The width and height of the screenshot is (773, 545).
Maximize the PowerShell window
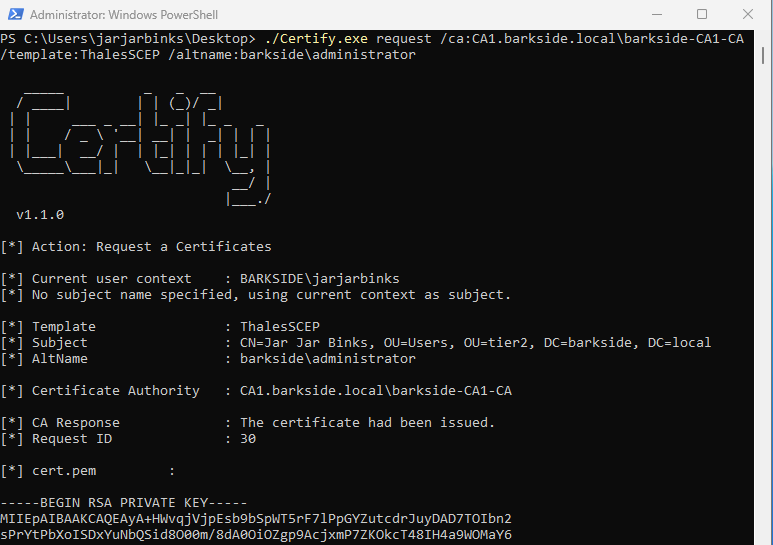point(701,14)
